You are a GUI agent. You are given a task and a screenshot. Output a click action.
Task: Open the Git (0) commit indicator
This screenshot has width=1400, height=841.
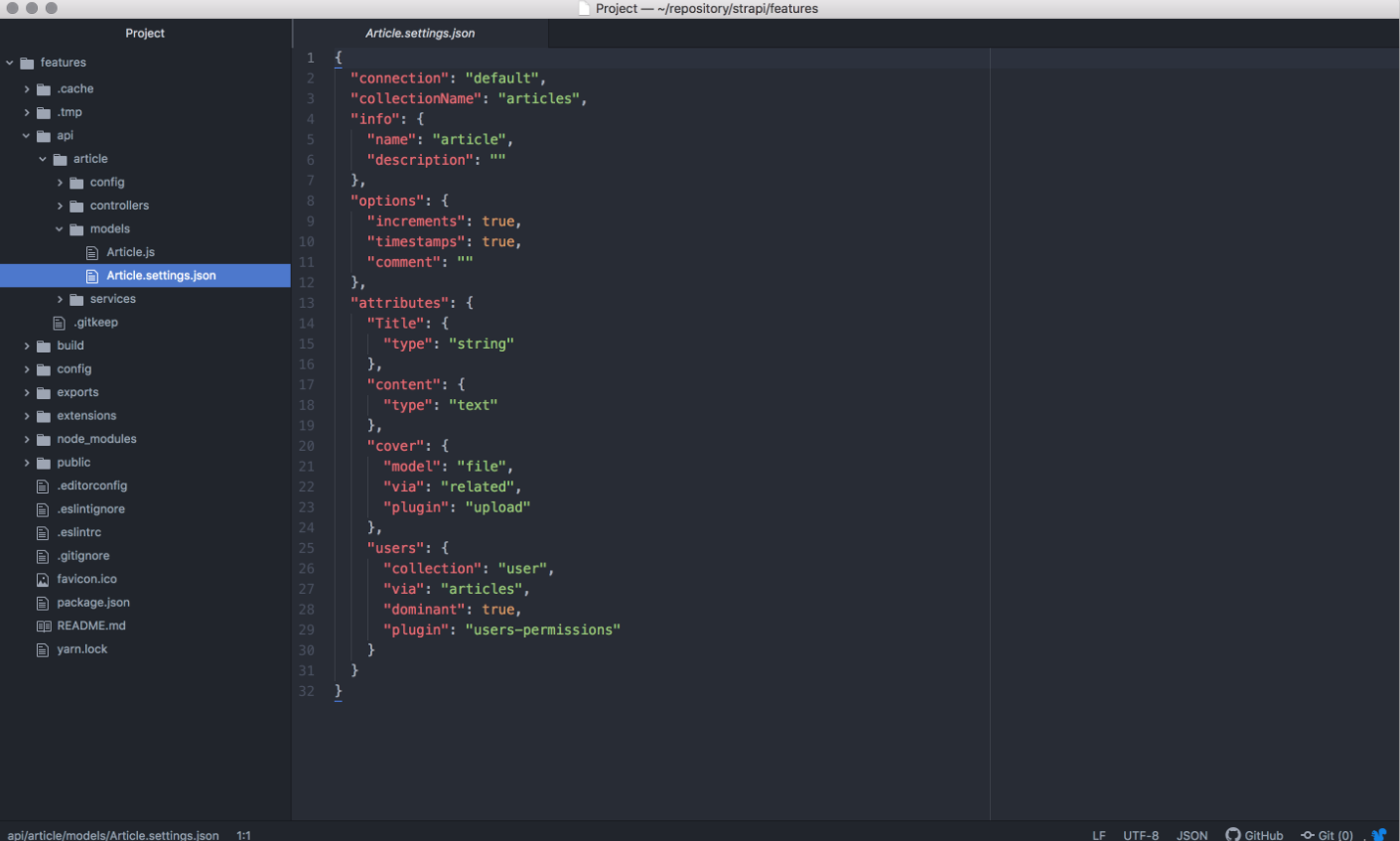1327,835
